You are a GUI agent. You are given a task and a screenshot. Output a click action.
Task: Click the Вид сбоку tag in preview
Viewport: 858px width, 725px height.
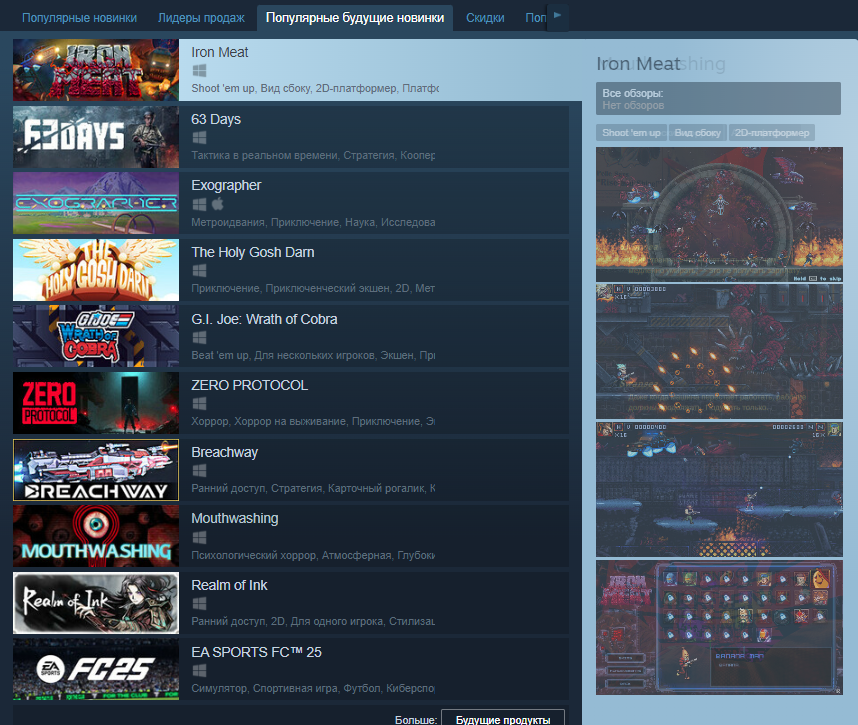coord(697,133)
